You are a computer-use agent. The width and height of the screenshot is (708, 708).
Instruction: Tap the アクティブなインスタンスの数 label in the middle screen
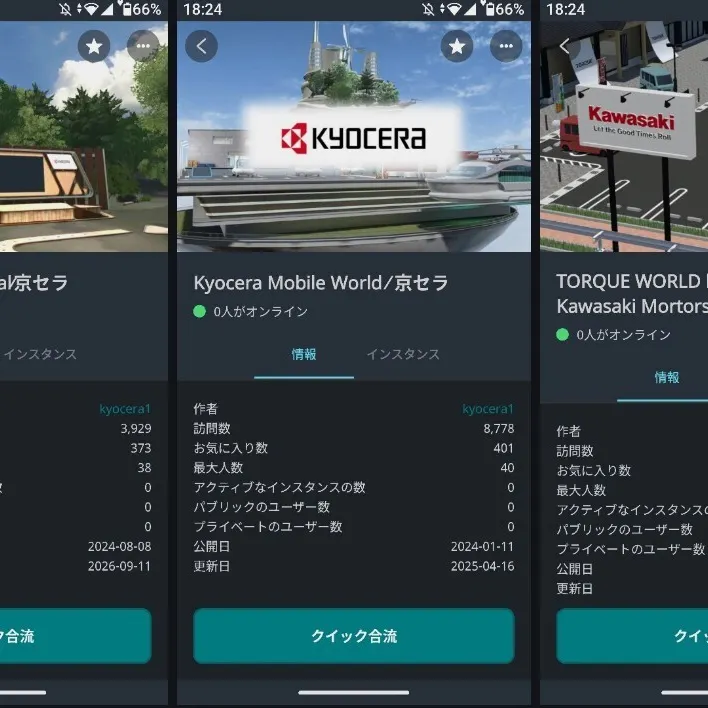click(x=279, y=487)
